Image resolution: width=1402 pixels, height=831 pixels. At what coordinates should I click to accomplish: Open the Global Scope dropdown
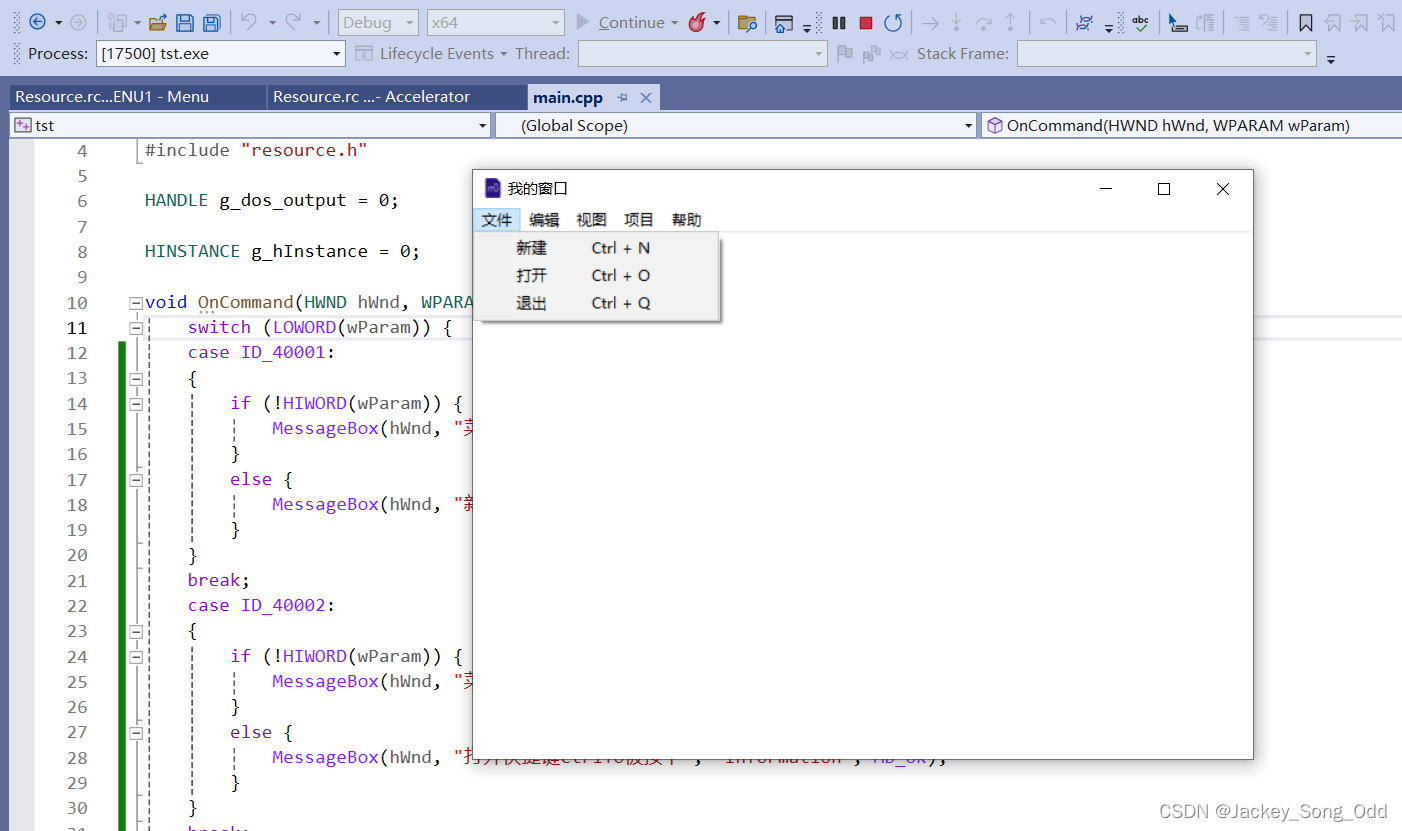click(735, 125)
